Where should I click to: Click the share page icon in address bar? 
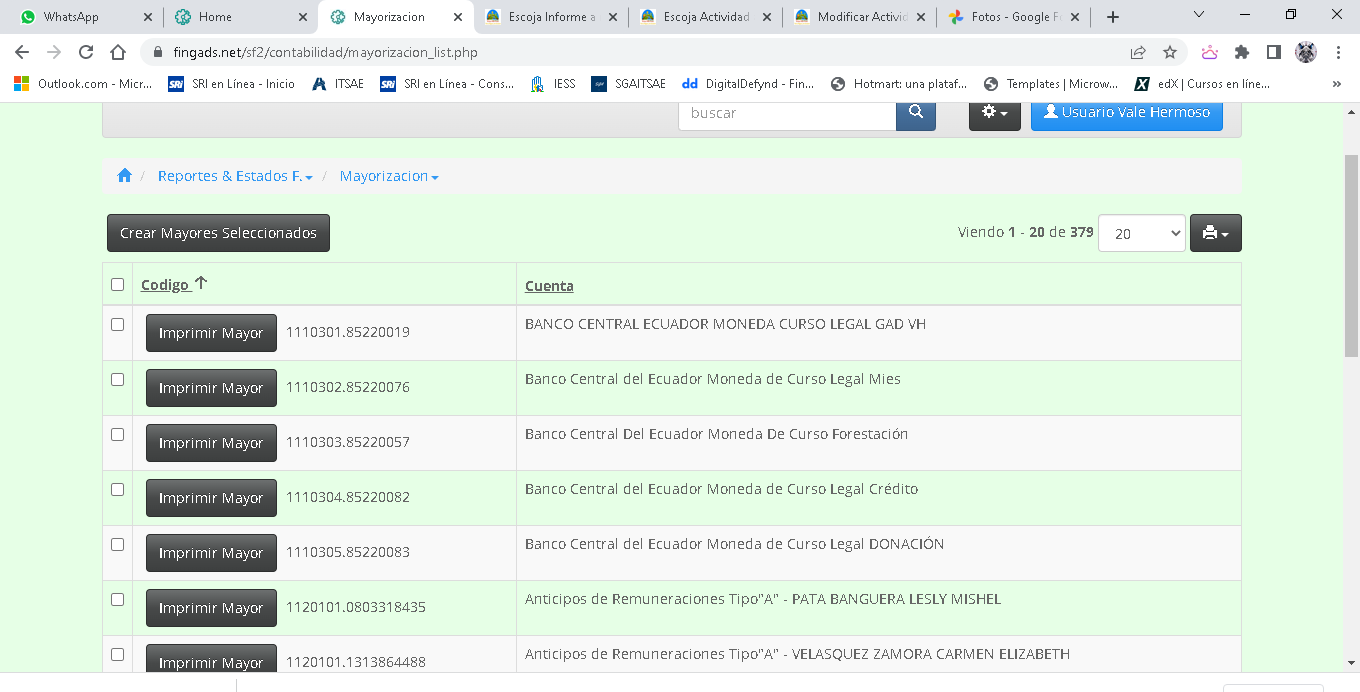pyautogui.click(x=1138, y=53)
